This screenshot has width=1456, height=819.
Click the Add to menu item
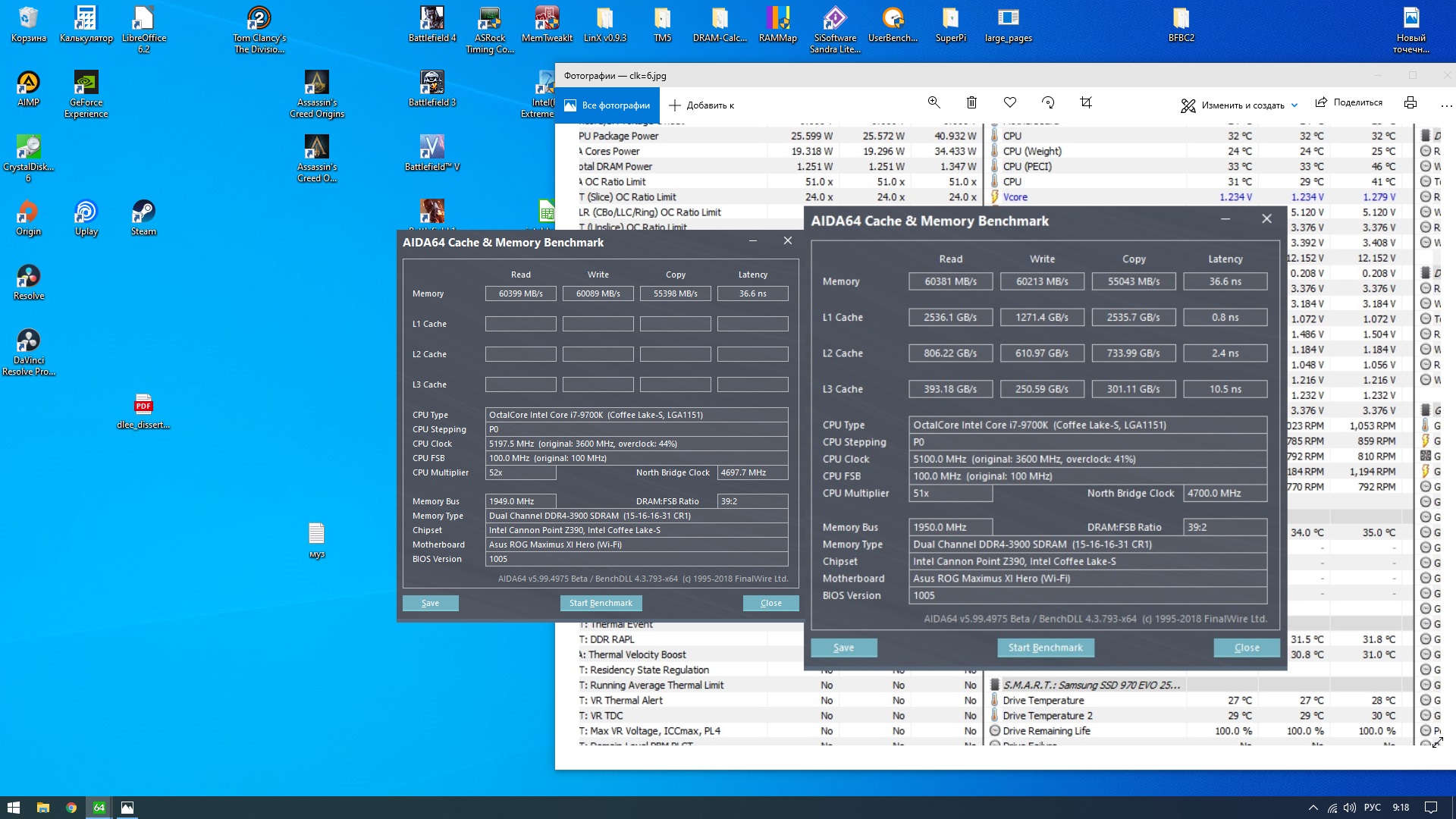701,105
